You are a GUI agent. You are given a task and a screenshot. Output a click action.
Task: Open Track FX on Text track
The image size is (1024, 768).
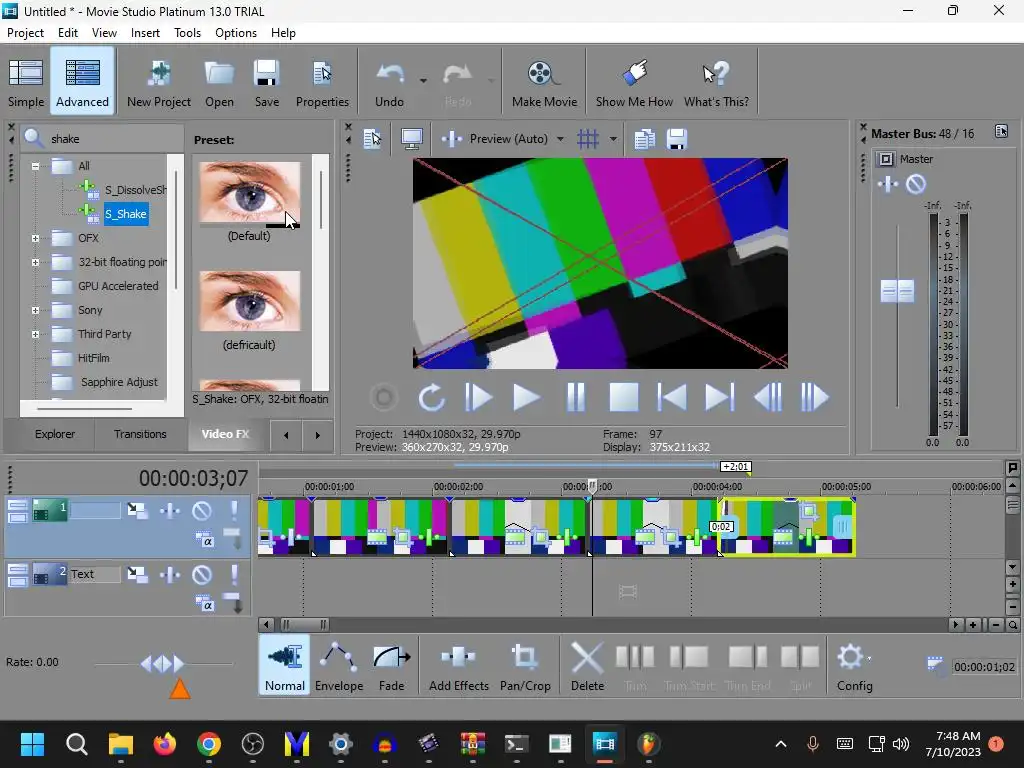[x=170, y=575]
